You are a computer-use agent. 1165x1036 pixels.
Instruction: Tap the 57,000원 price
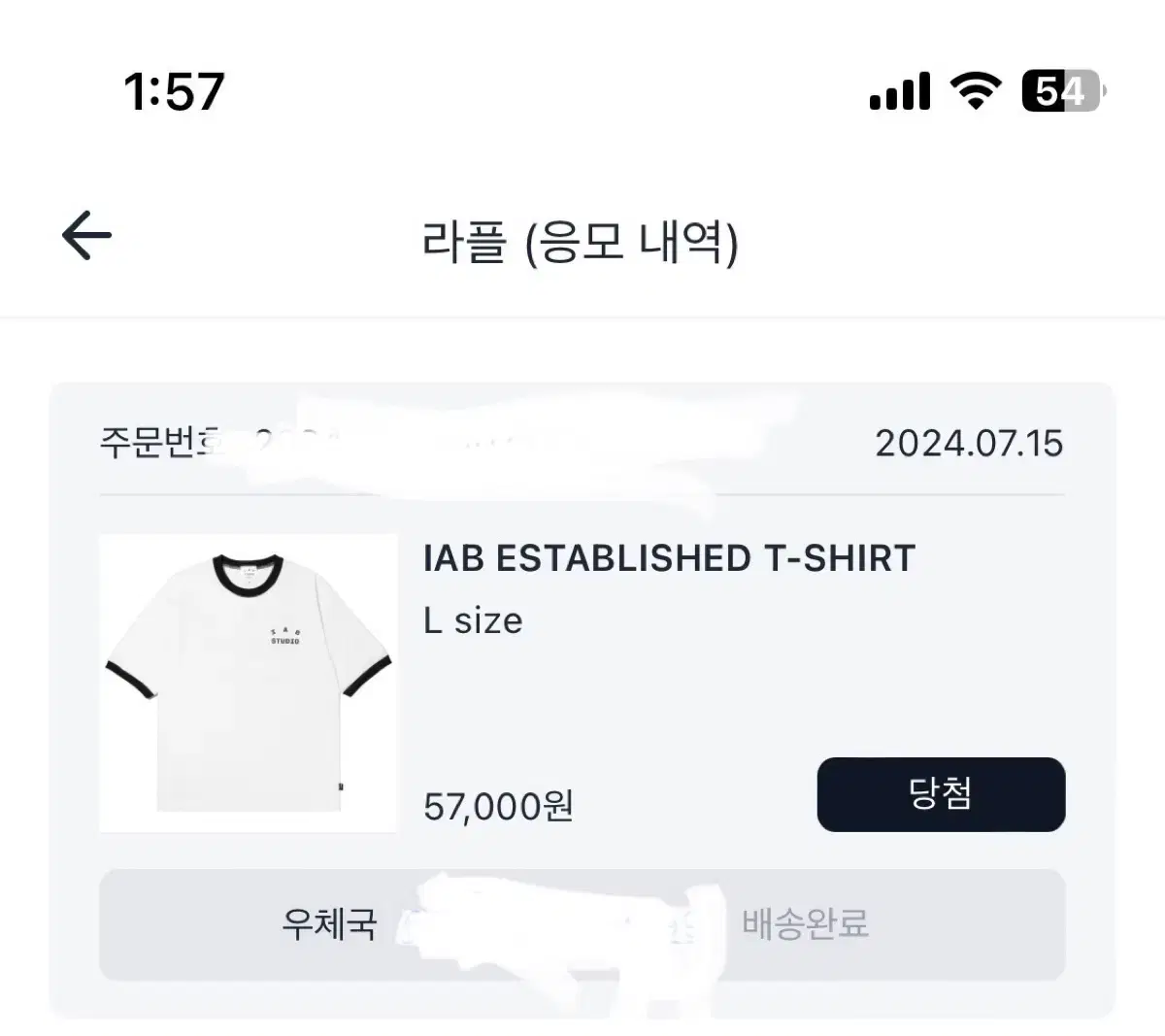tap(499, 806)
